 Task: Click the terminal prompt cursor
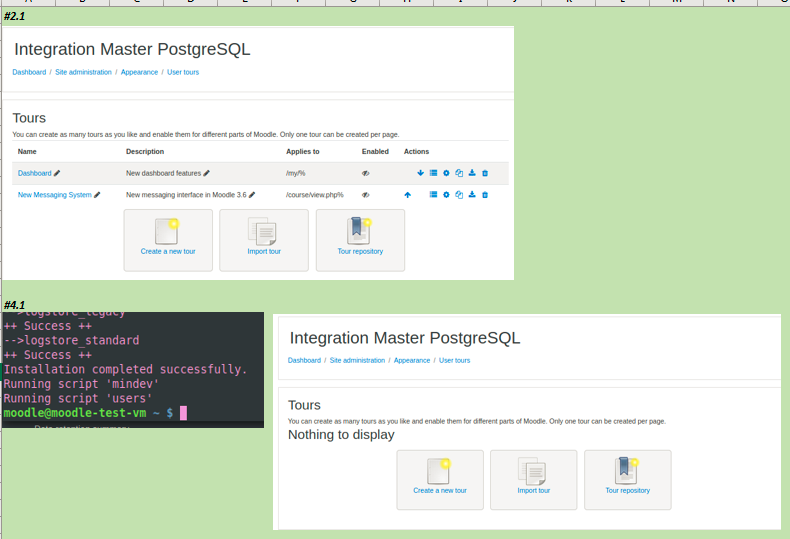click(183, 413)
